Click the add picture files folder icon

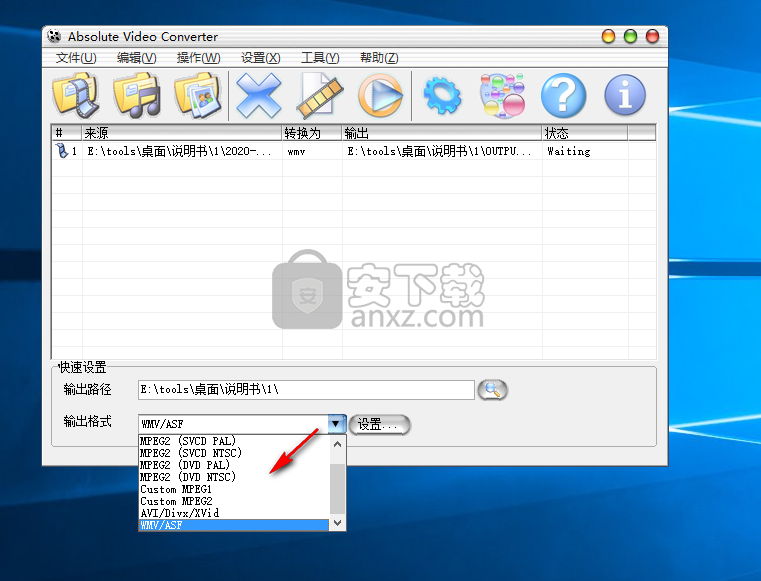(x=198, y=95)
